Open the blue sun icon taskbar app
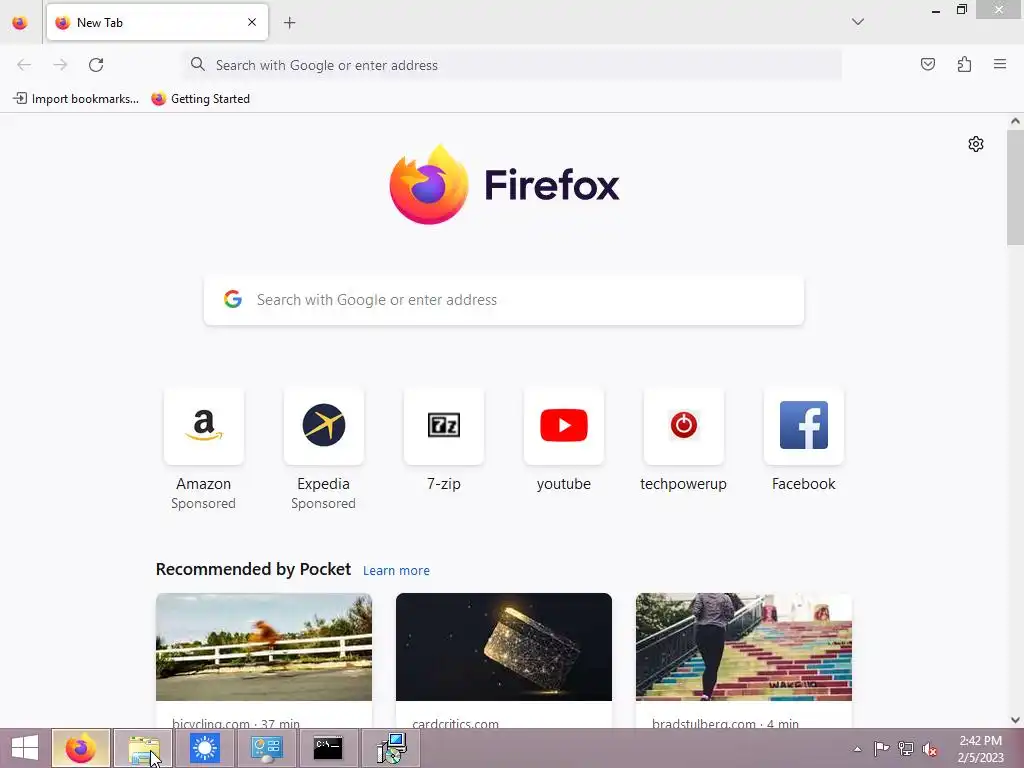This screenshot has height=768, width=1024. [x=205, y=748]
